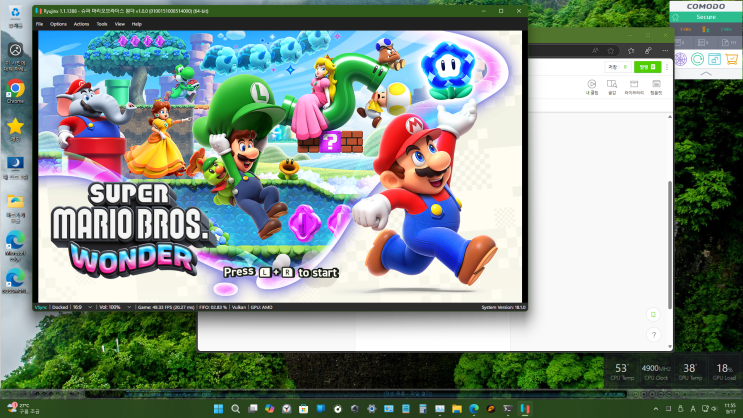Open File Explorer from the taskbar
The image size is (743, 418).
click(x=457, y=409)
